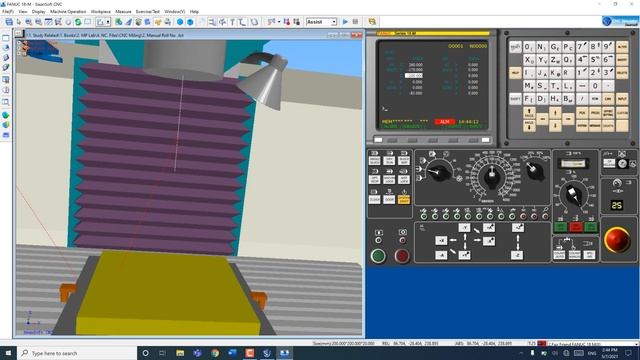Viewport: 640px width, 360px height.
Task: Click the red feed hold button
Action: tap(402, 256)
